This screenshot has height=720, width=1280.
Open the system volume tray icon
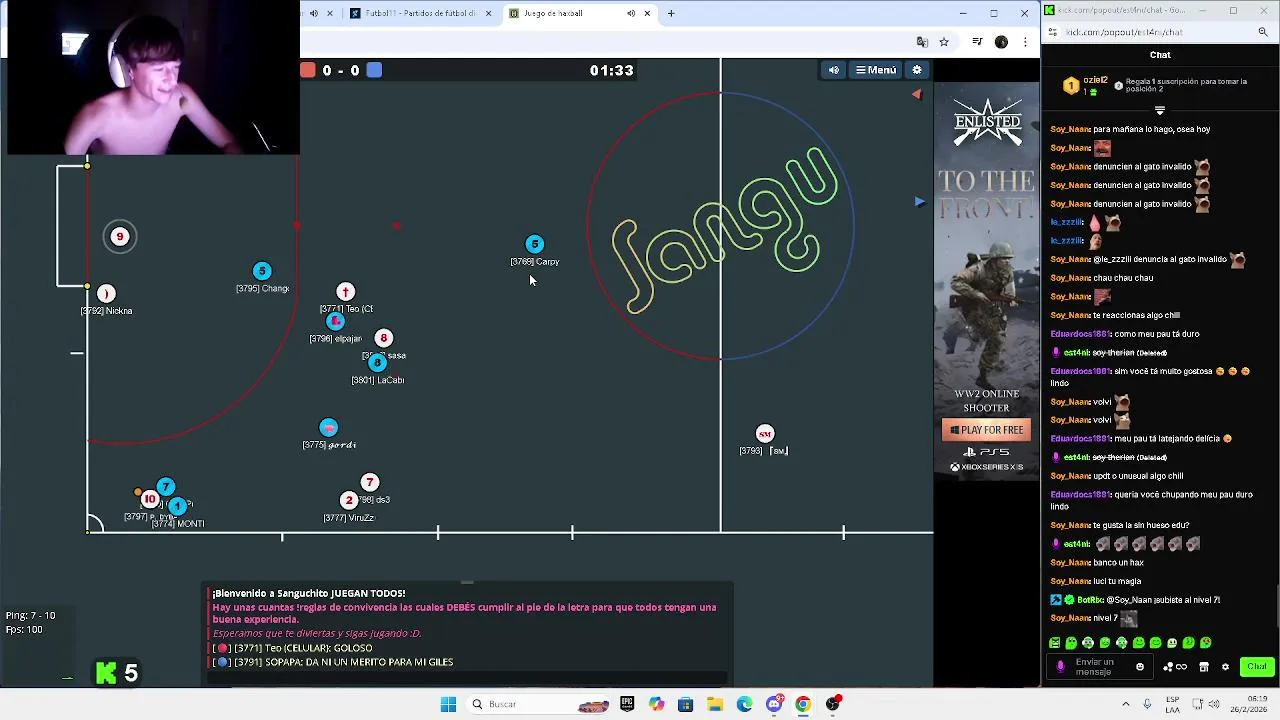click(1216, 704)
